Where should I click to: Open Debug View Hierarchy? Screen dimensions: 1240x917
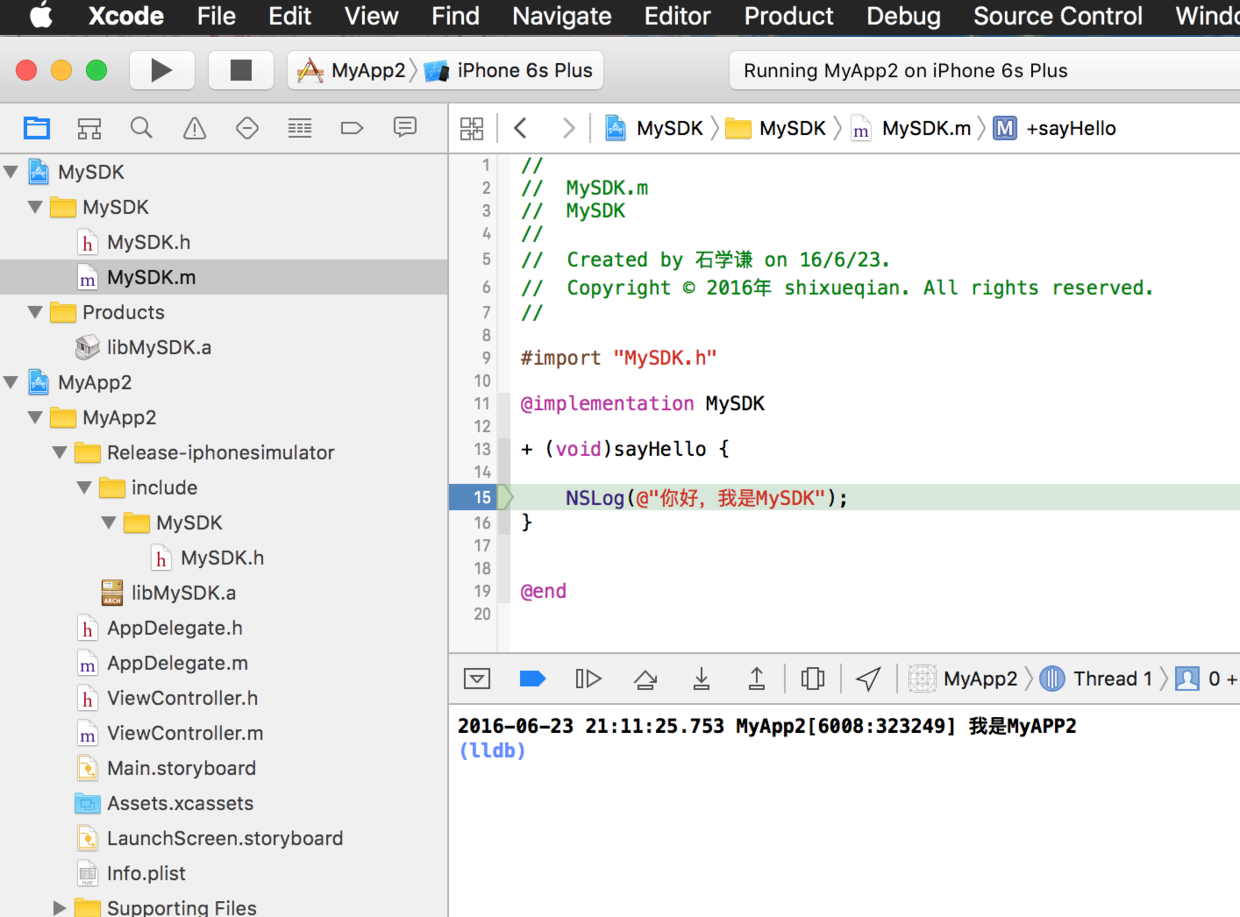pos(813,679)
